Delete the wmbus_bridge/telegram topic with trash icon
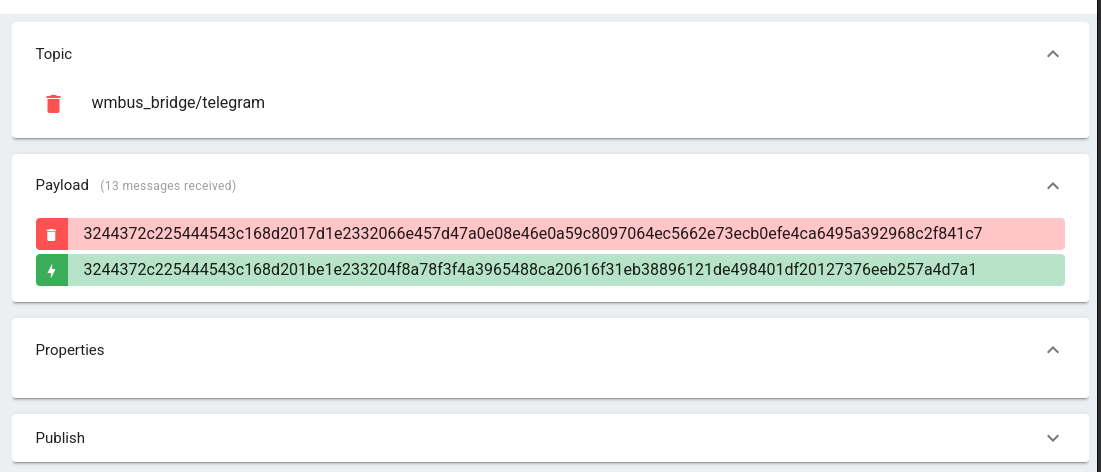The image size is (1101, 472). click(x=54, y=103)
